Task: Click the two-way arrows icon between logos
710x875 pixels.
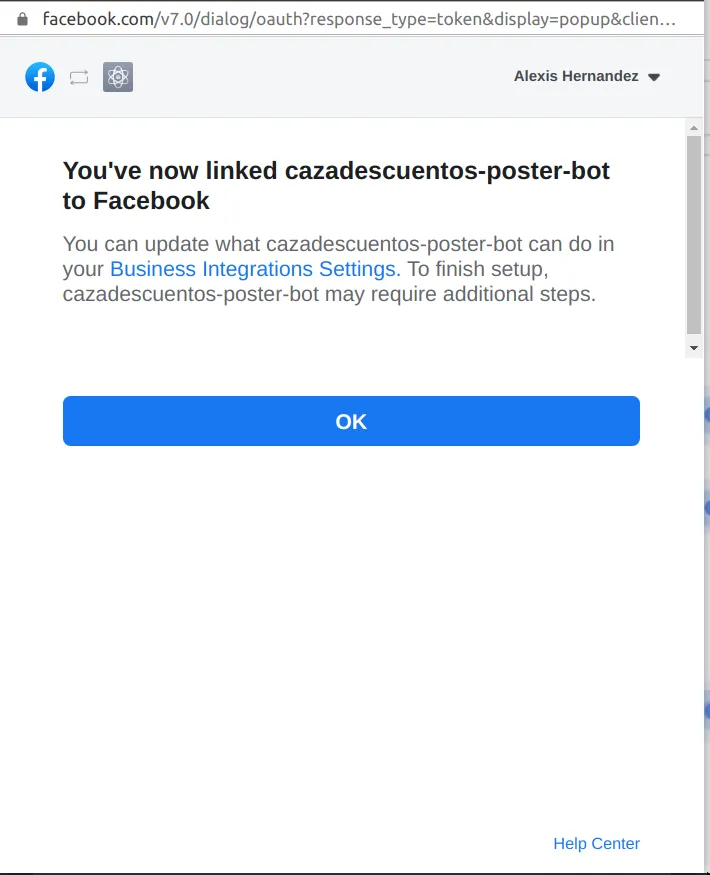Action: coord(79,78)
